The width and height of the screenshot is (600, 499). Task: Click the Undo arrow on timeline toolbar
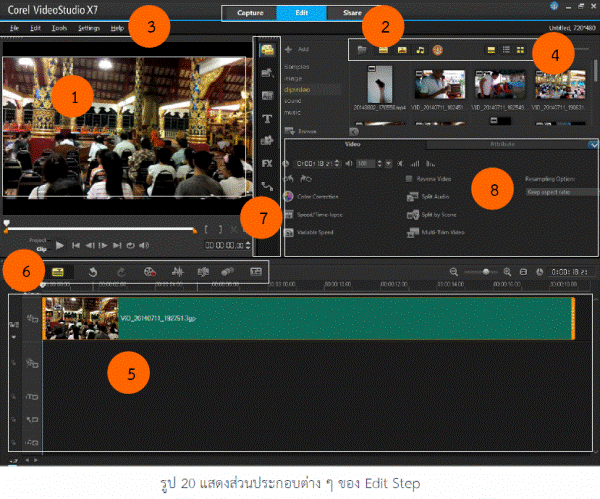(93, 272)
